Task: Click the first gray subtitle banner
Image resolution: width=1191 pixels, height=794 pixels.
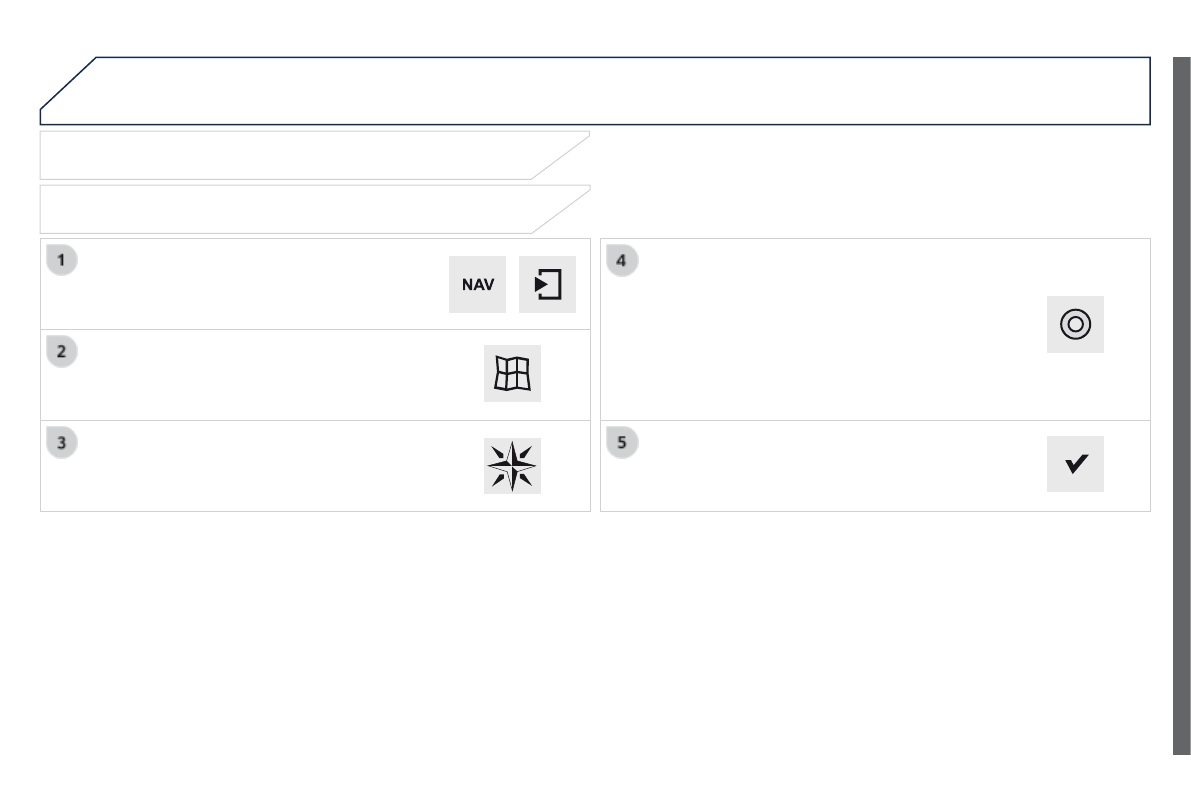Action: [x=290, y=155]
